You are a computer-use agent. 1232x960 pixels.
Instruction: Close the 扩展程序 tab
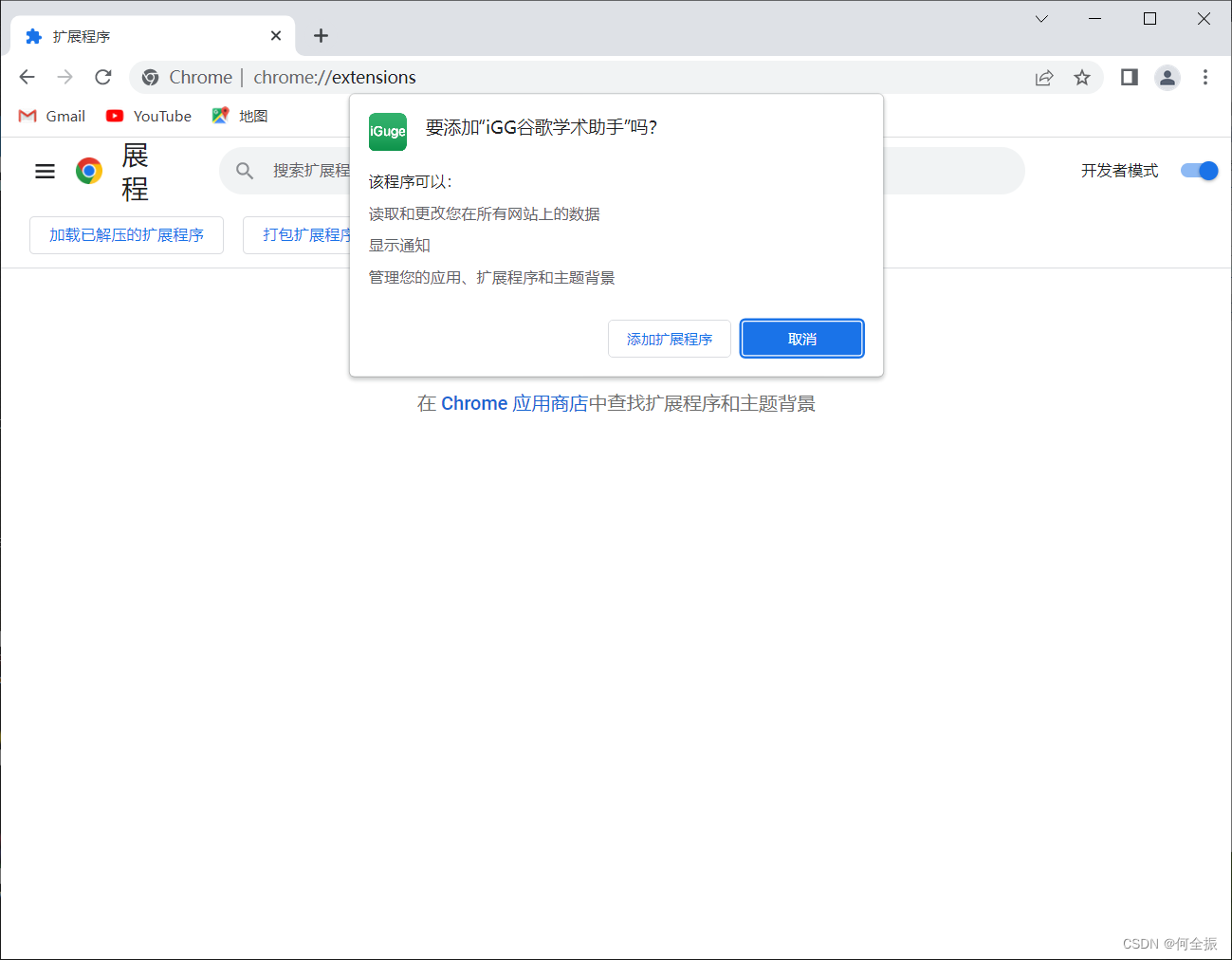click(276, 36)
